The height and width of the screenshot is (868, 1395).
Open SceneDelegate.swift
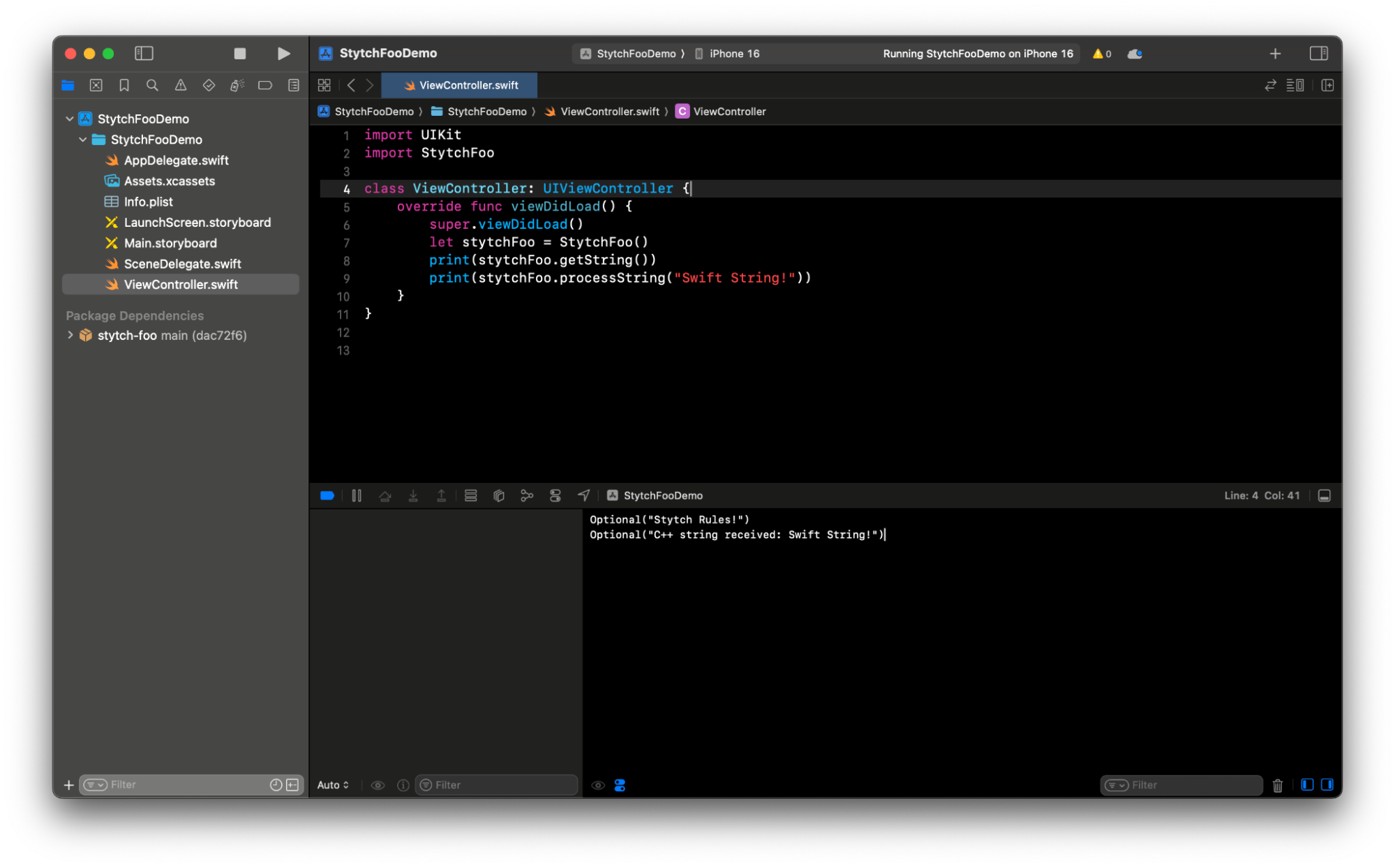pos(181,264)
